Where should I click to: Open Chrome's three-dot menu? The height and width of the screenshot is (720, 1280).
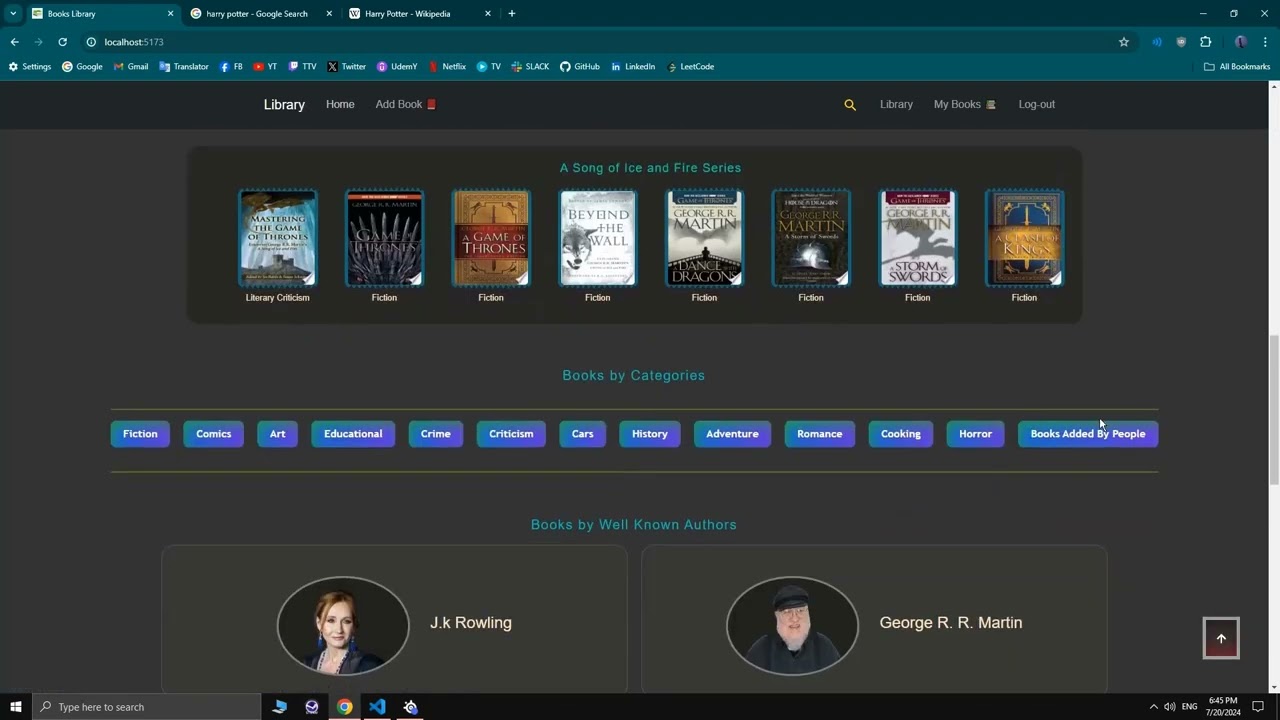pos(1265,42)
